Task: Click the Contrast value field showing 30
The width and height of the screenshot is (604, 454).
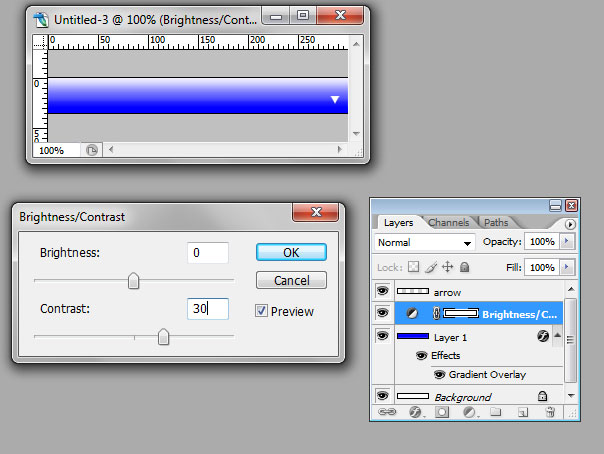Action: coord(208,308)
